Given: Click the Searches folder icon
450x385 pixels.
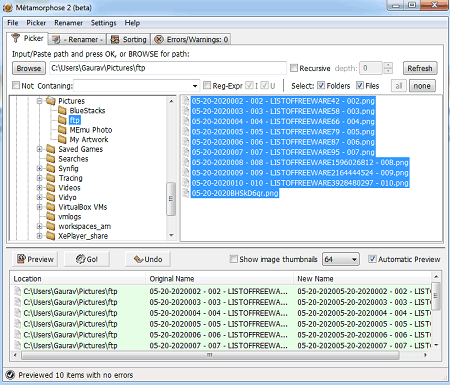Looking at the screenshot, I should point(51,159).
